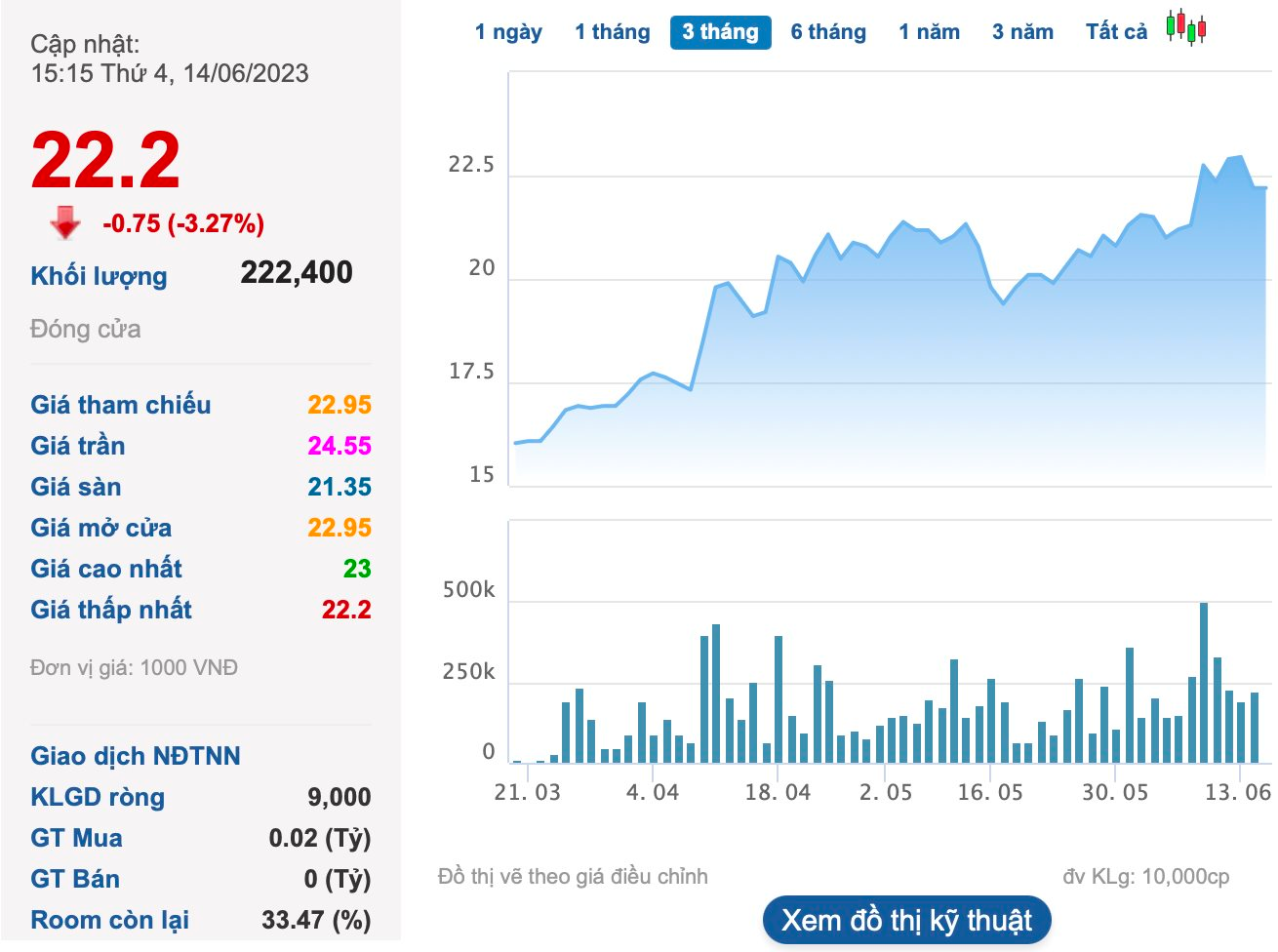The width and height of the screenshot is (1278, 952).
Task: Click the '21.03' date label on x-axis
Action: click(528, 792)
